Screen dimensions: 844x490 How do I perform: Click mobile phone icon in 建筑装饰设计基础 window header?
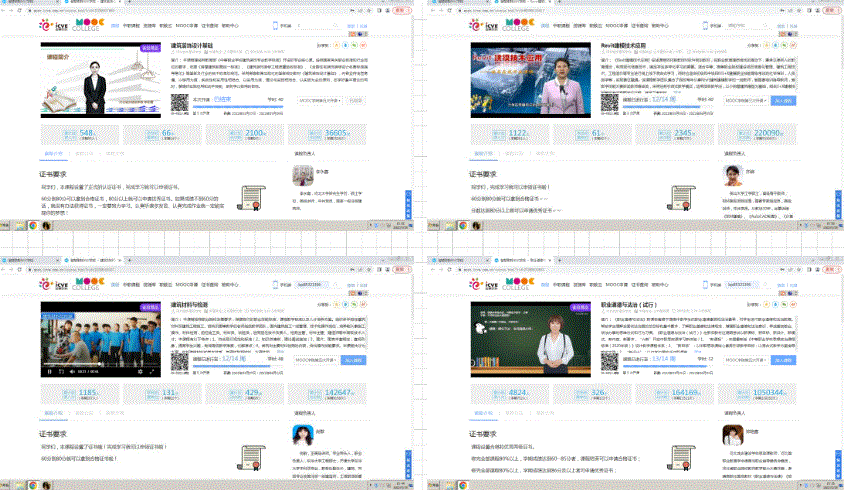pos(275,24)
